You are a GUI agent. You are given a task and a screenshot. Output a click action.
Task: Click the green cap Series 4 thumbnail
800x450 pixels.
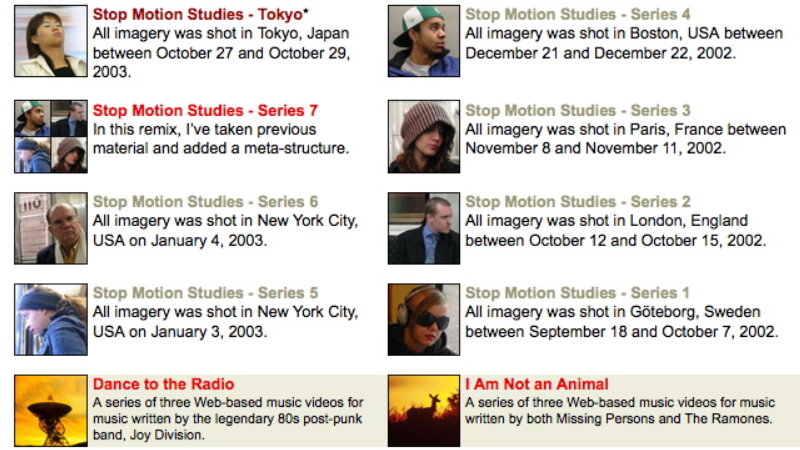click(423, 41)
